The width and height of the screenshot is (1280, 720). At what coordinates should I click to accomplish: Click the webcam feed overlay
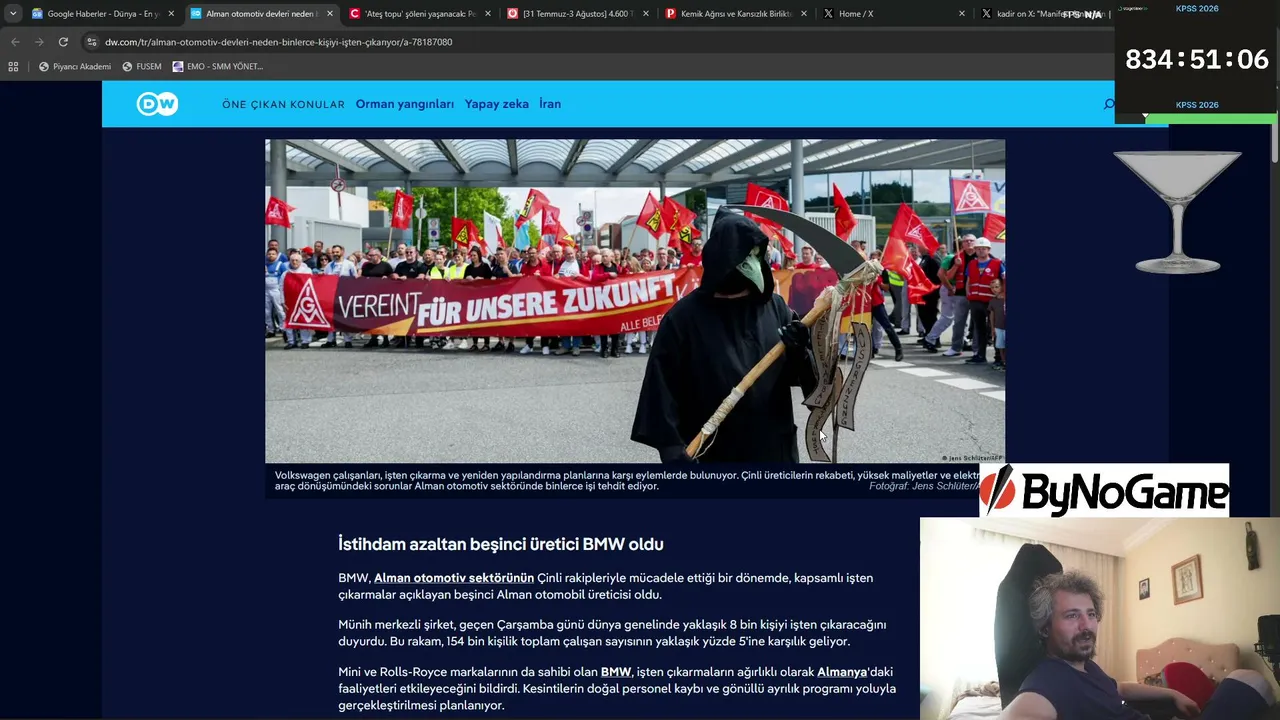1100,618
